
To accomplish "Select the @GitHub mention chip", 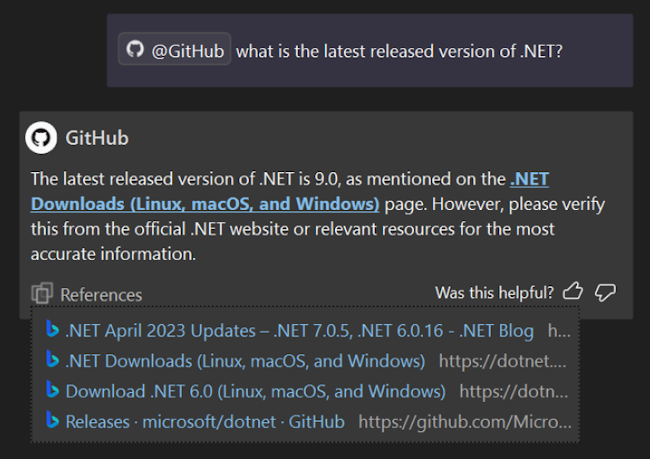I will click(x=174, y=49).
